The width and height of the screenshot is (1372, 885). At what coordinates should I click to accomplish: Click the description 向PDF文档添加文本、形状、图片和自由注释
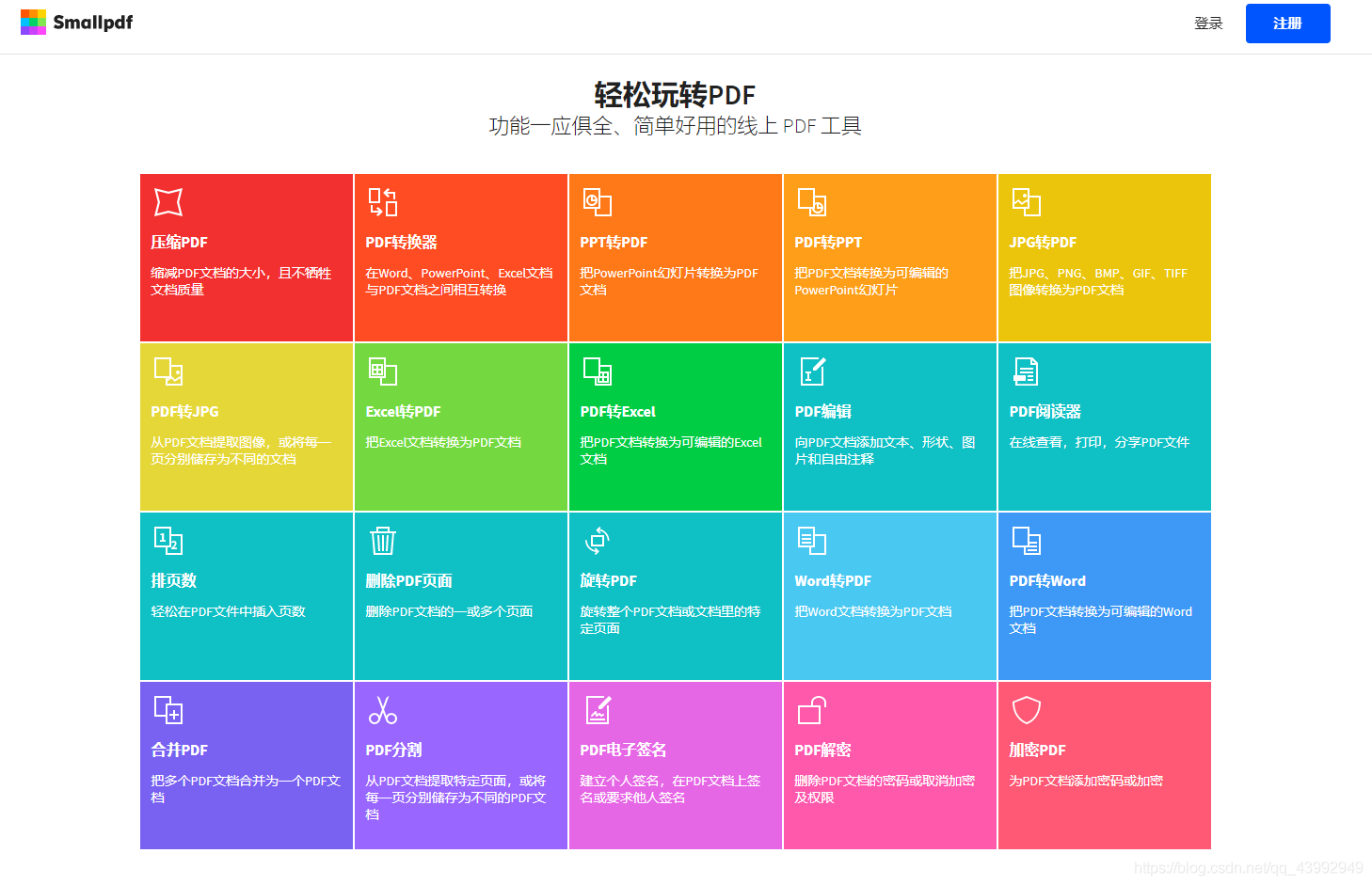coord(885,450)
